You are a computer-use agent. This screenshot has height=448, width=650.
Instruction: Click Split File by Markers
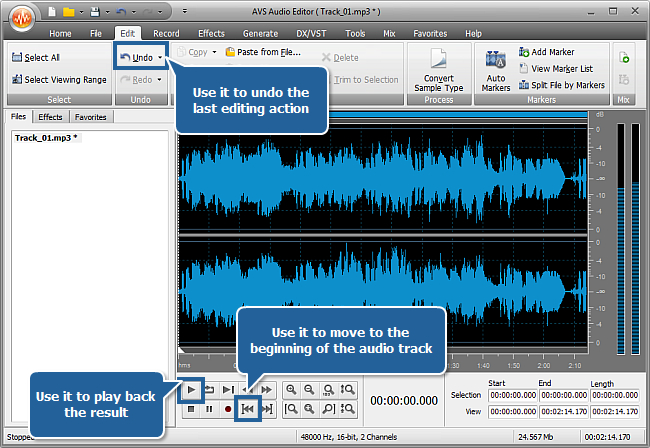click(562, 85)
